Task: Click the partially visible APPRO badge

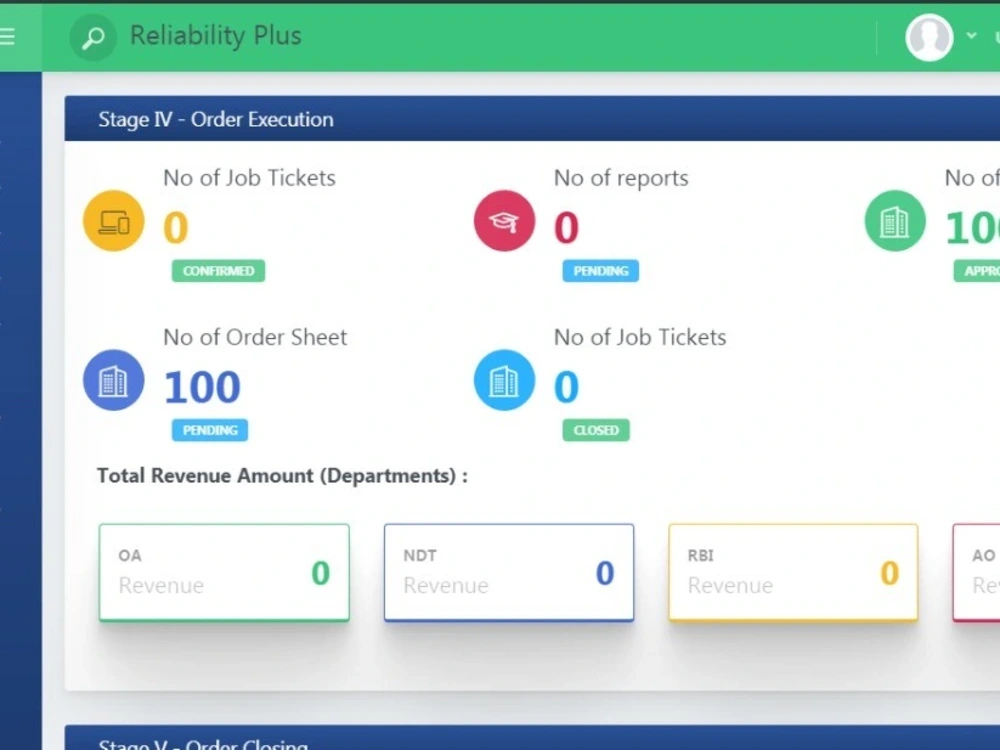Action: click(976, 271)
